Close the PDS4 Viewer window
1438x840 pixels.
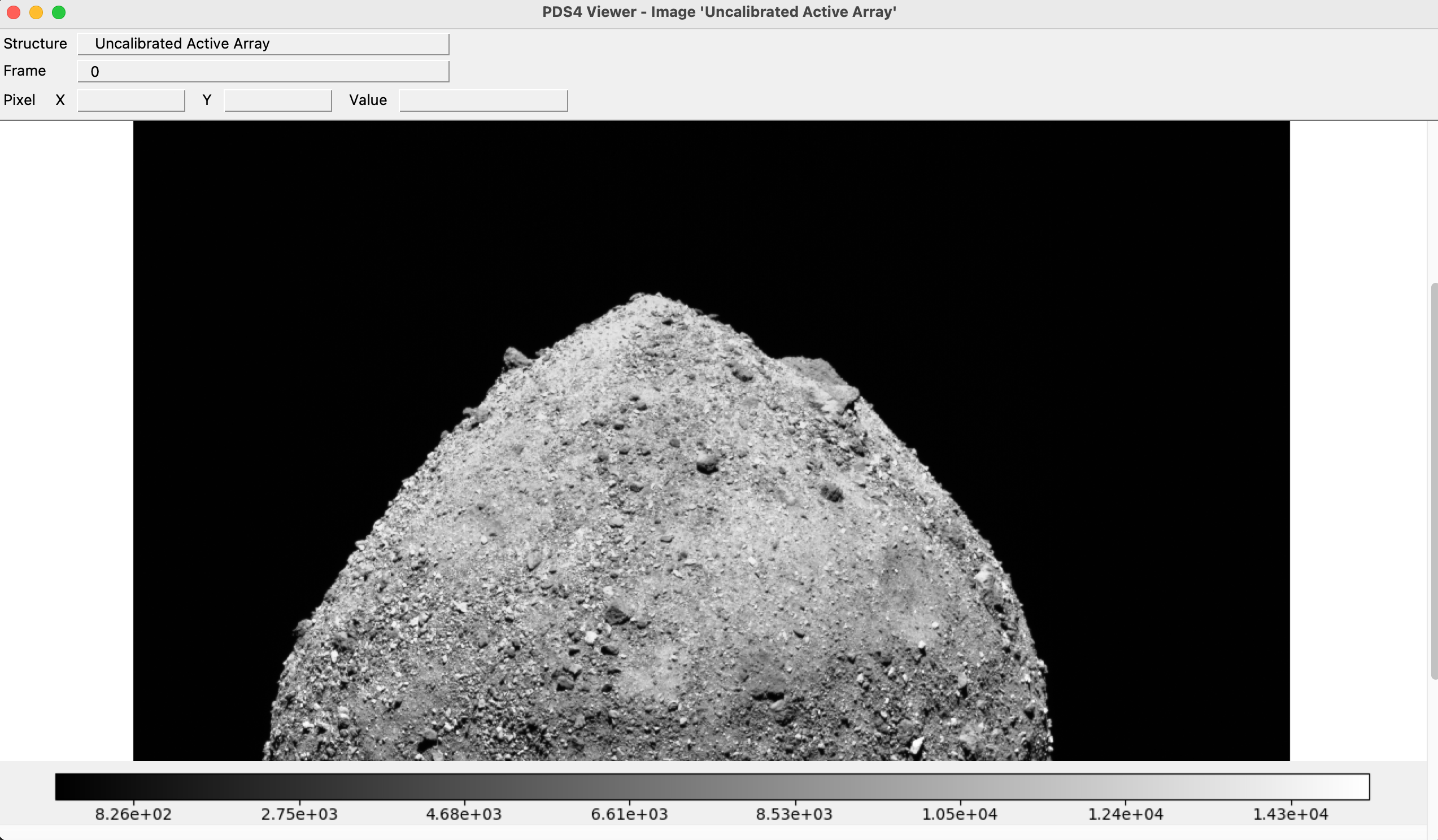[14, 12]
